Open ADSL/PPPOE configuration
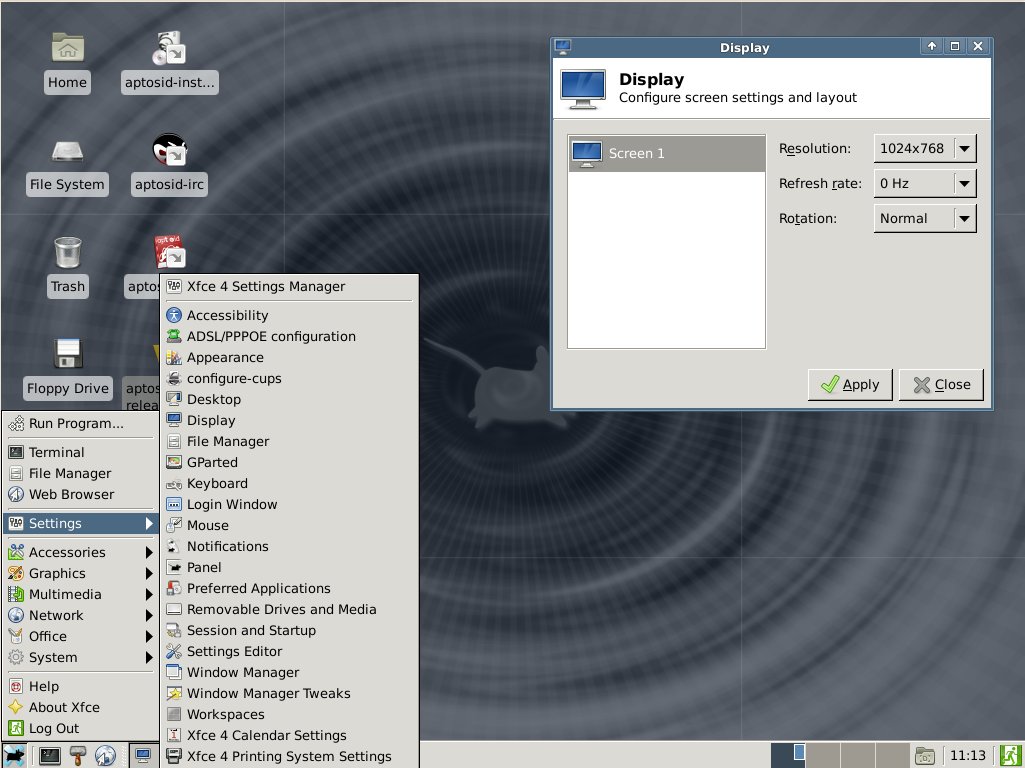Image resolution: width=1025 pixels, height=768 pixels. 289,337
